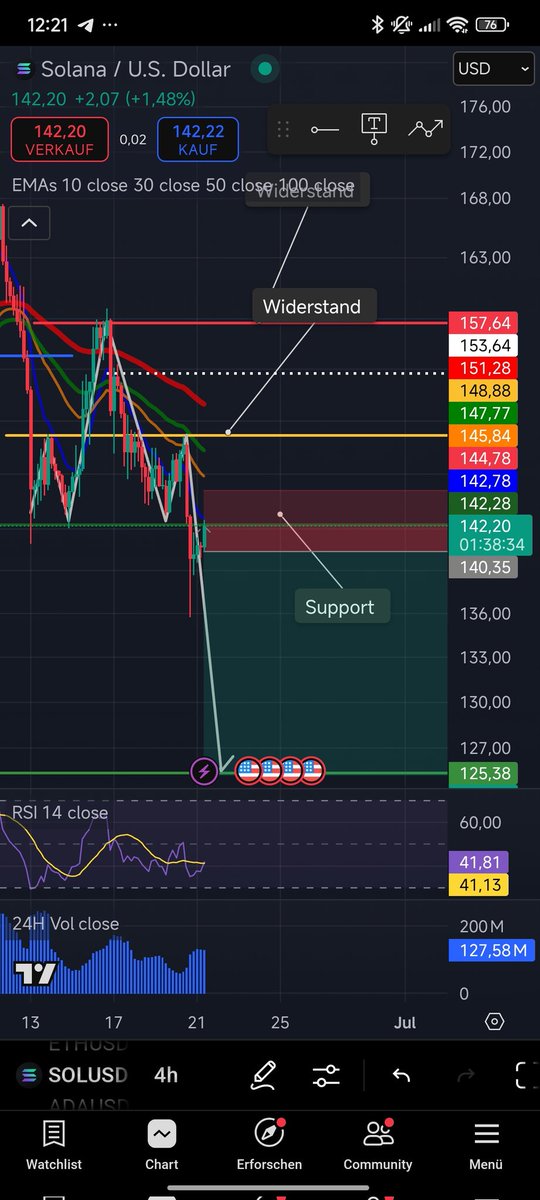Go to the Watchlist tab
This screenshot has height=1200, width=540.
click(54, 1145)
